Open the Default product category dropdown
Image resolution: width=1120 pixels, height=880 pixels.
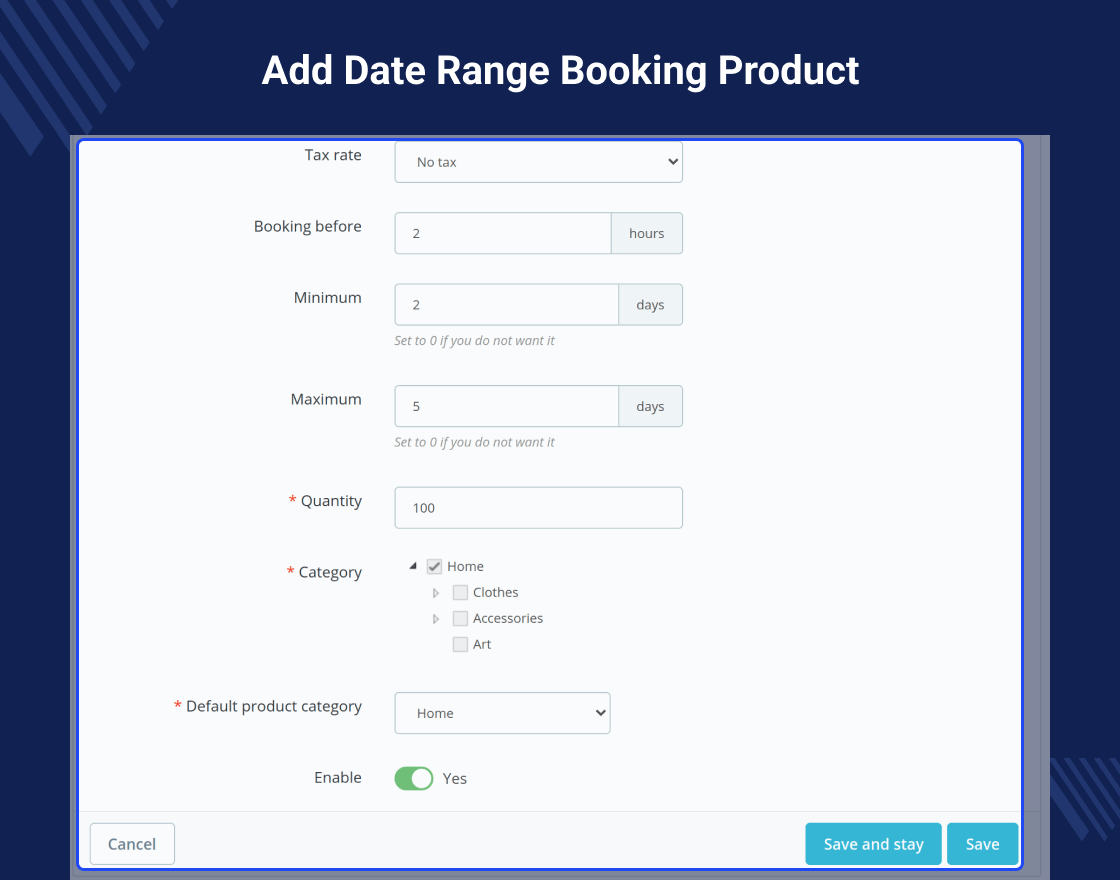pyautogui.click(x=503, y=713)
